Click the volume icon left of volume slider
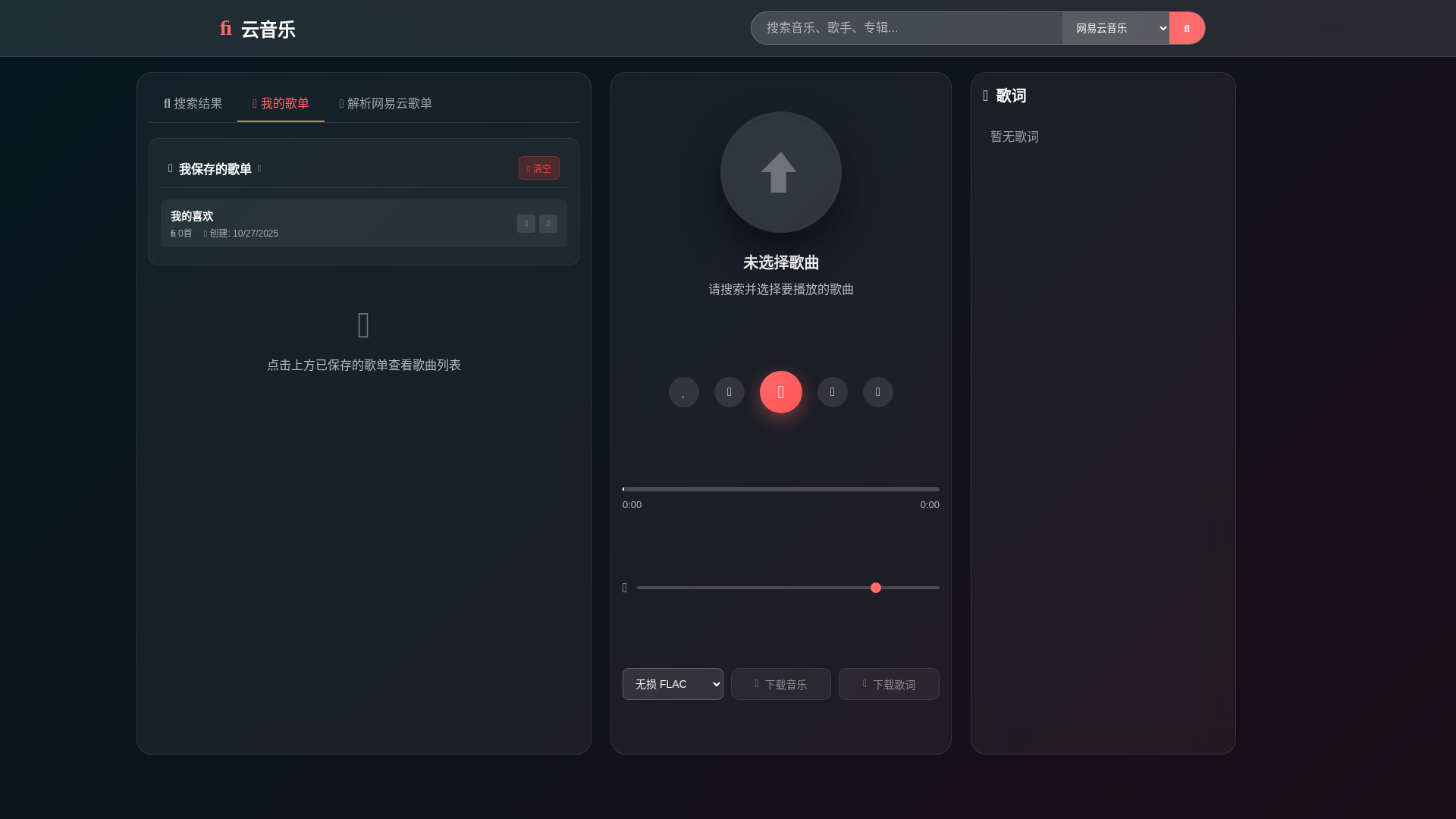 (625, 588)
